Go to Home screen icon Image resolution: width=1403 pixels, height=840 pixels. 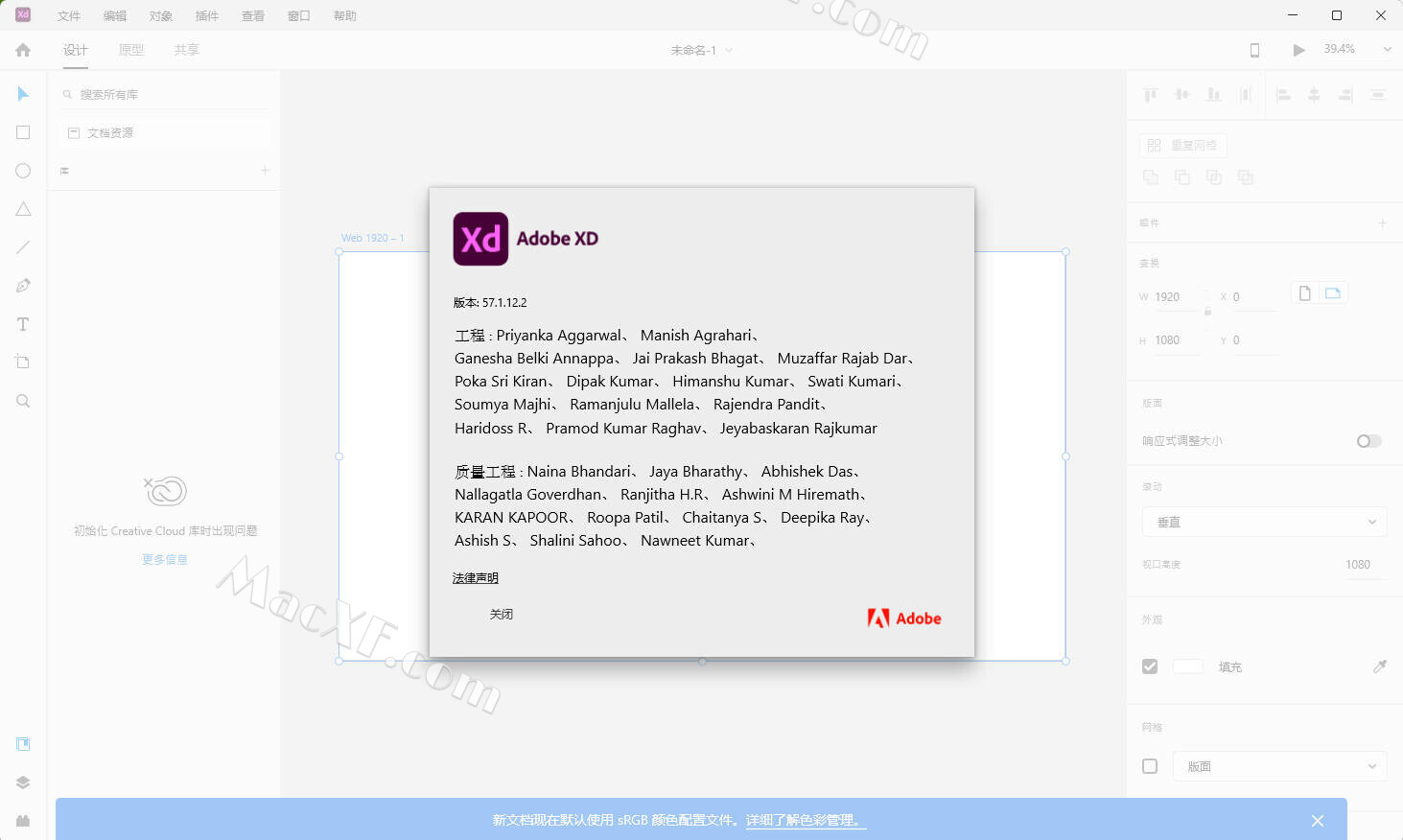[x=23, y=50]
